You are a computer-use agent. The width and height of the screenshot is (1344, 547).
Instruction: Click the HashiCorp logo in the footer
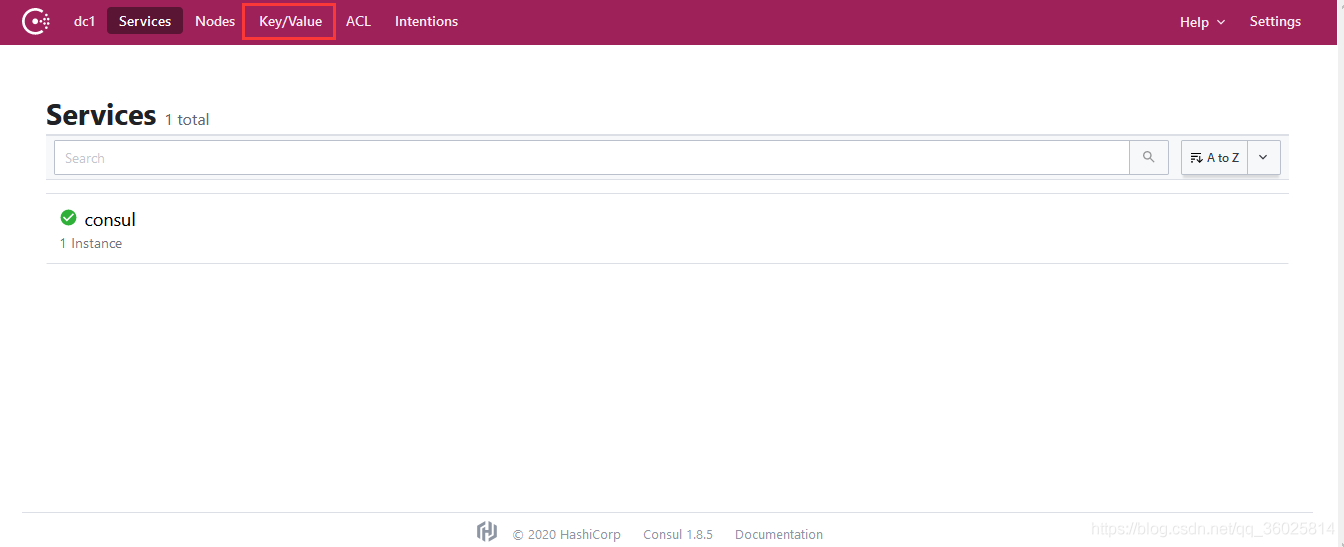pyautogui.click(x=487, y=533)
